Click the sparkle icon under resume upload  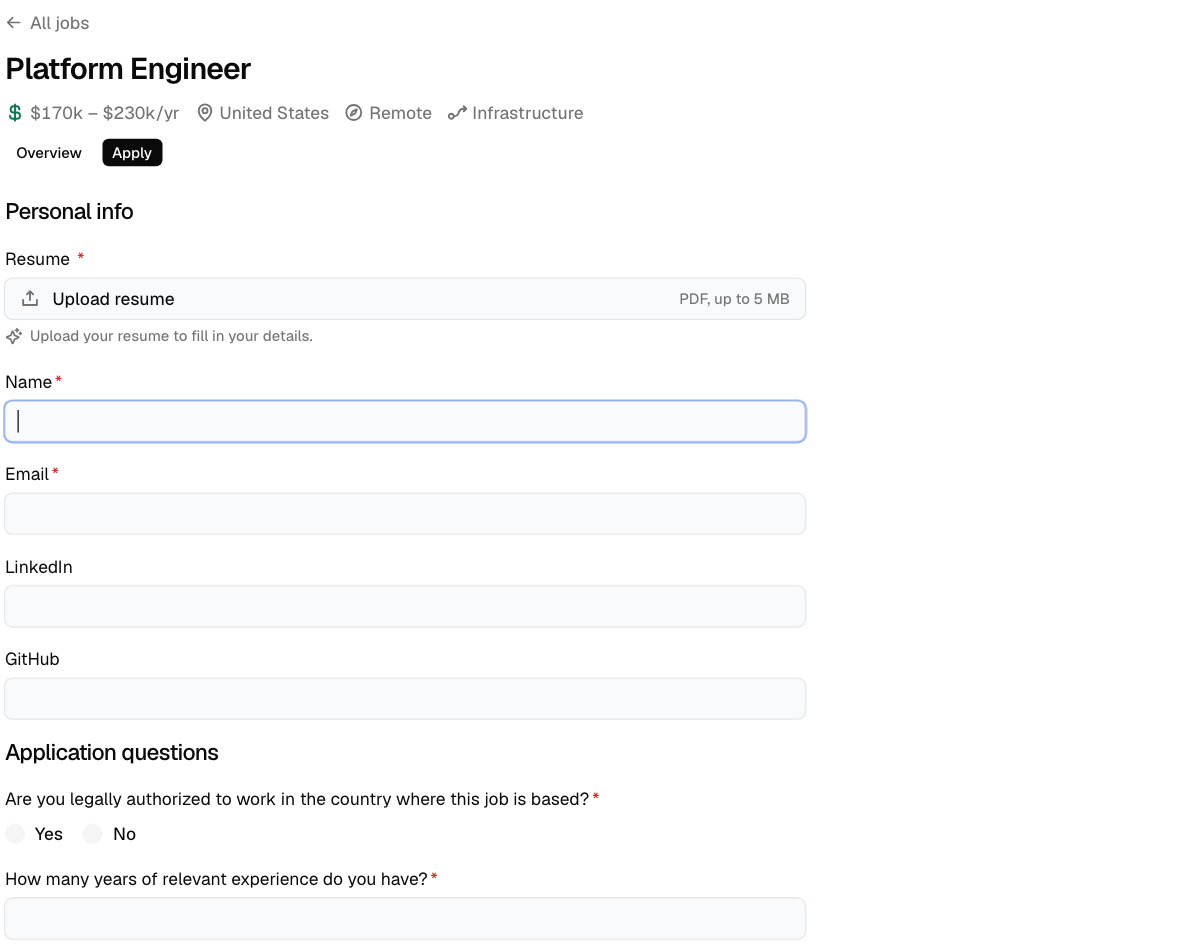pyautogui.click(x=14, y=336)
